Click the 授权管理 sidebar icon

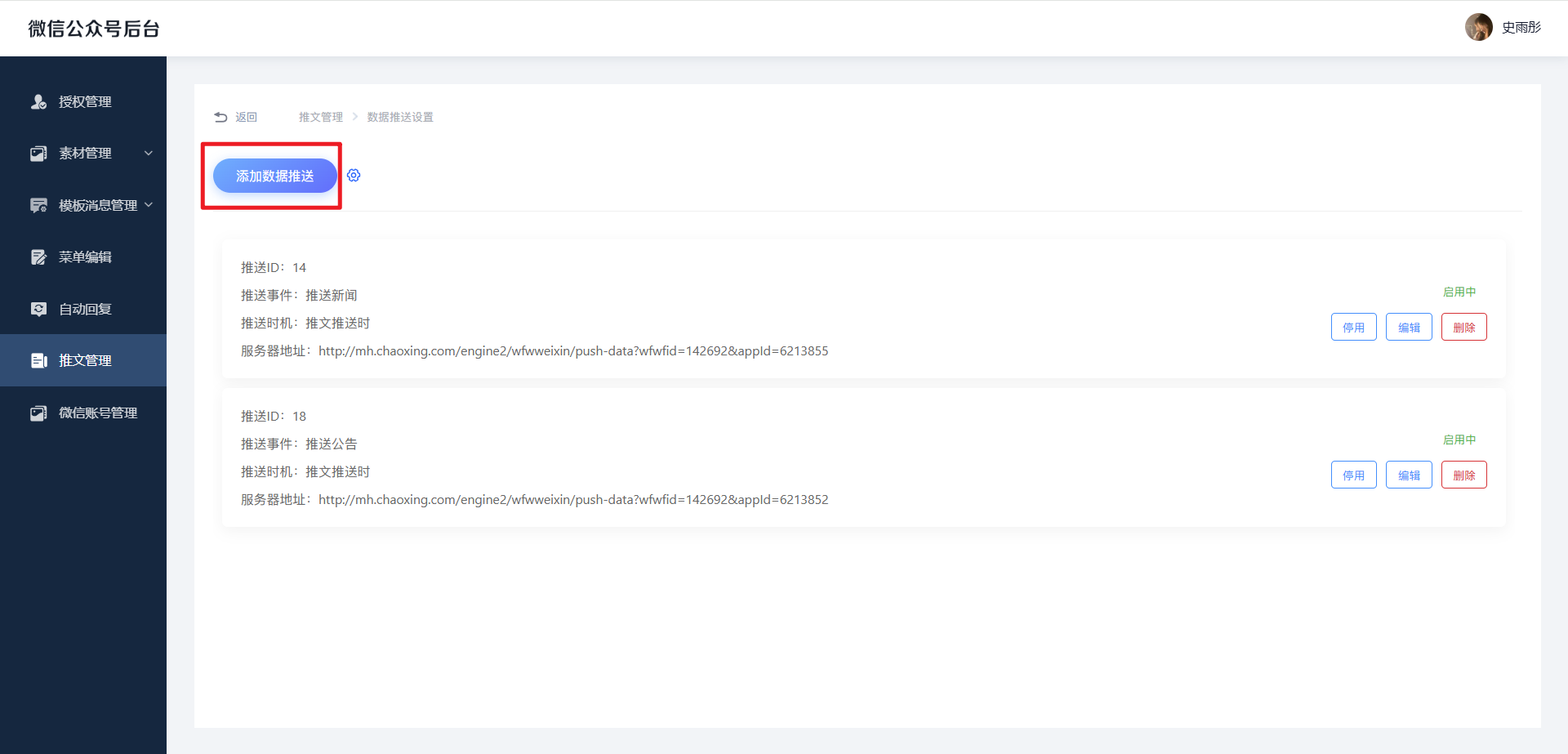(38, 102)
